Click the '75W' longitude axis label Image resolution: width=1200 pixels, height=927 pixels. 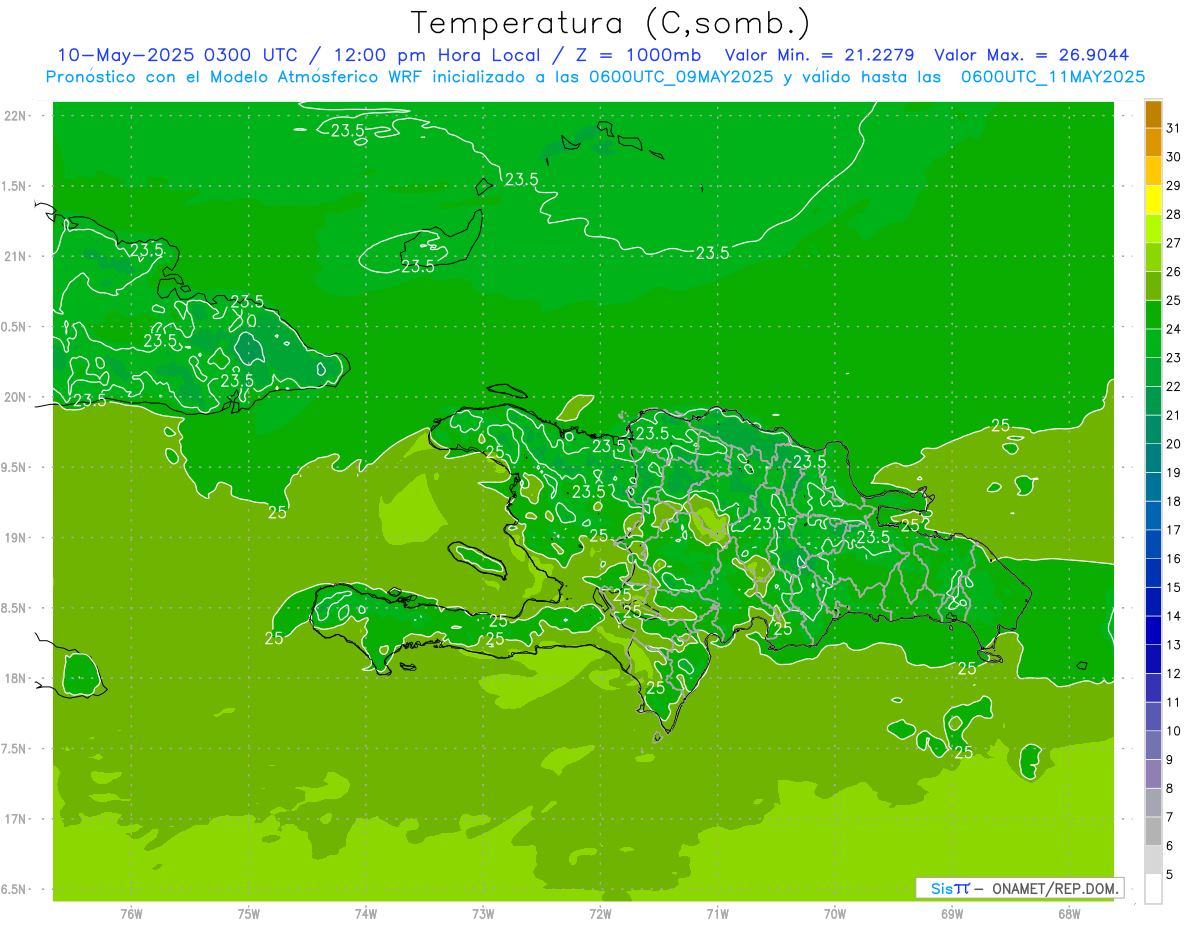[x=249, y=914]
